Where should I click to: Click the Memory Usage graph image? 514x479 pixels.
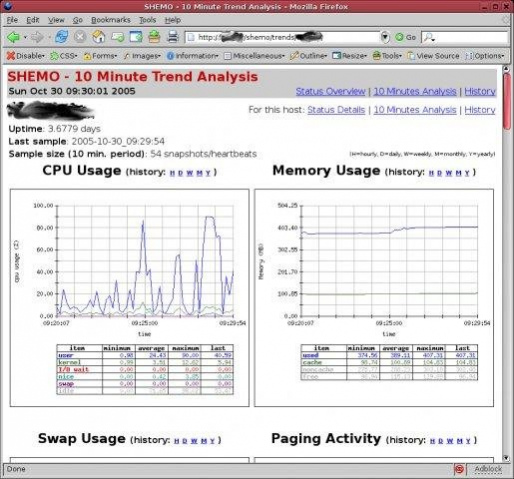[x=374, y=298]
